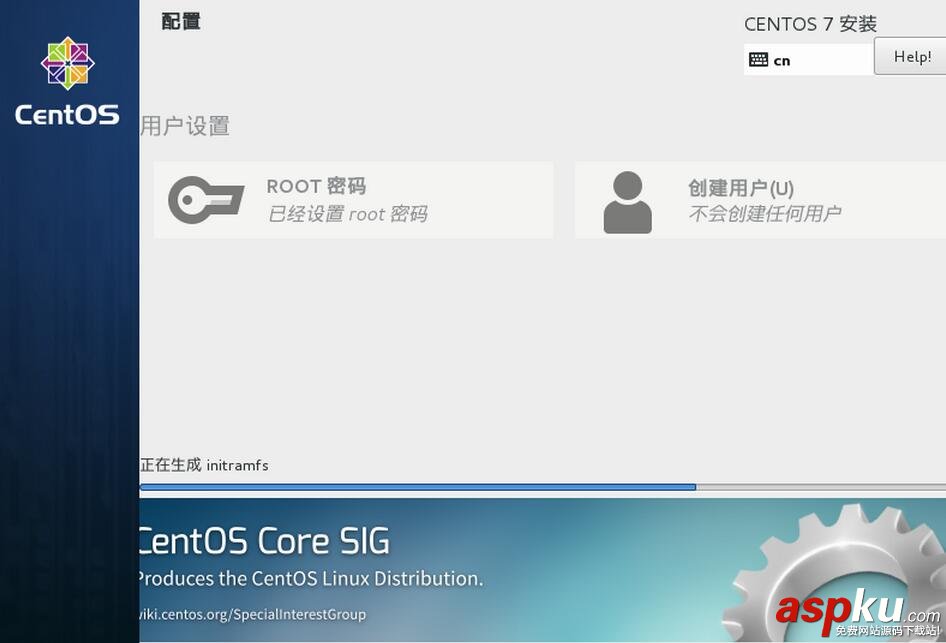
Task: Click the 已经设置 root 密码 status text
Action: click(x=348, y=214)
